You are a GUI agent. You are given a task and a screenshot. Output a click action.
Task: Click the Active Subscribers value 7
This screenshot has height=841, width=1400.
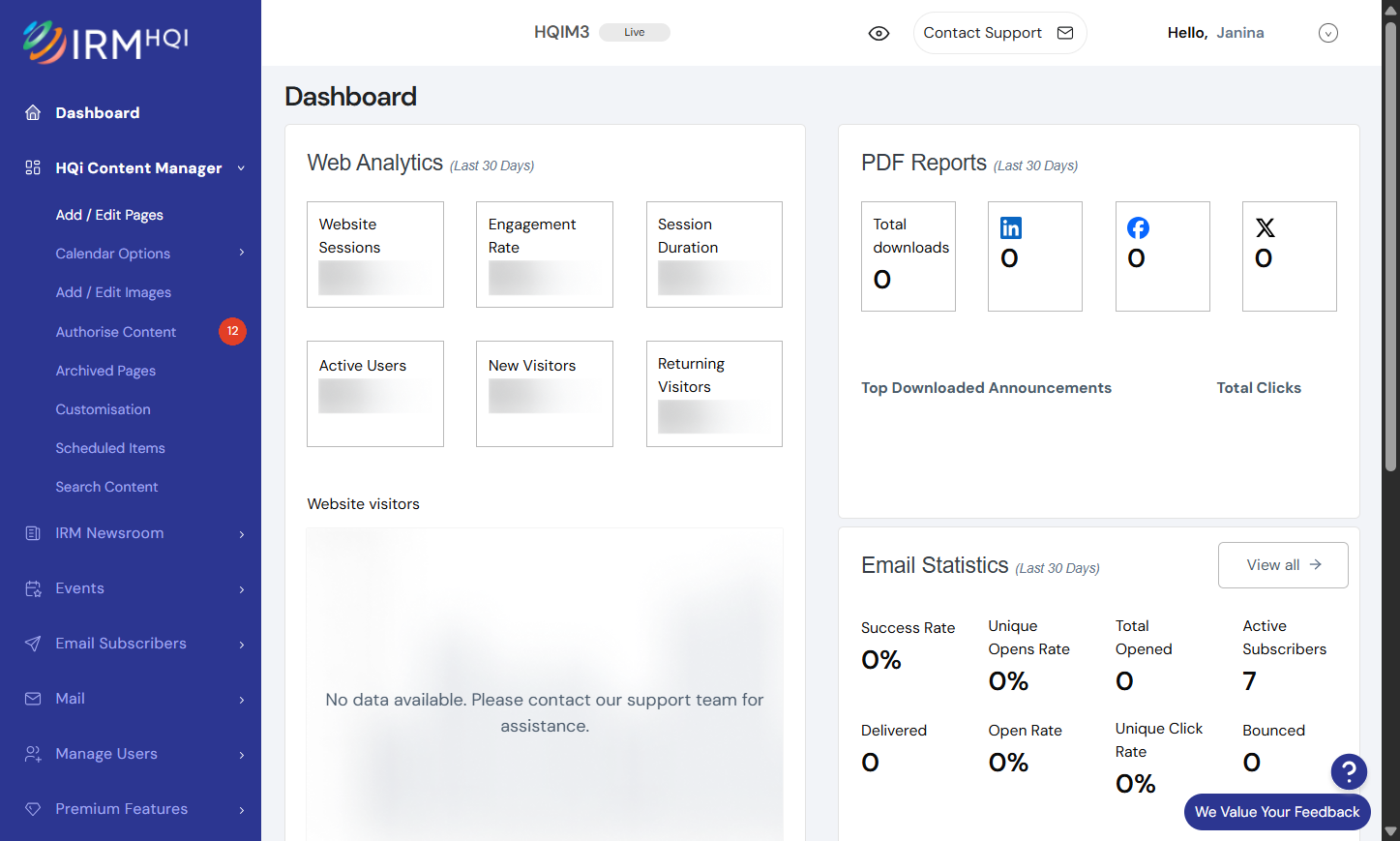coord(1249,681)
